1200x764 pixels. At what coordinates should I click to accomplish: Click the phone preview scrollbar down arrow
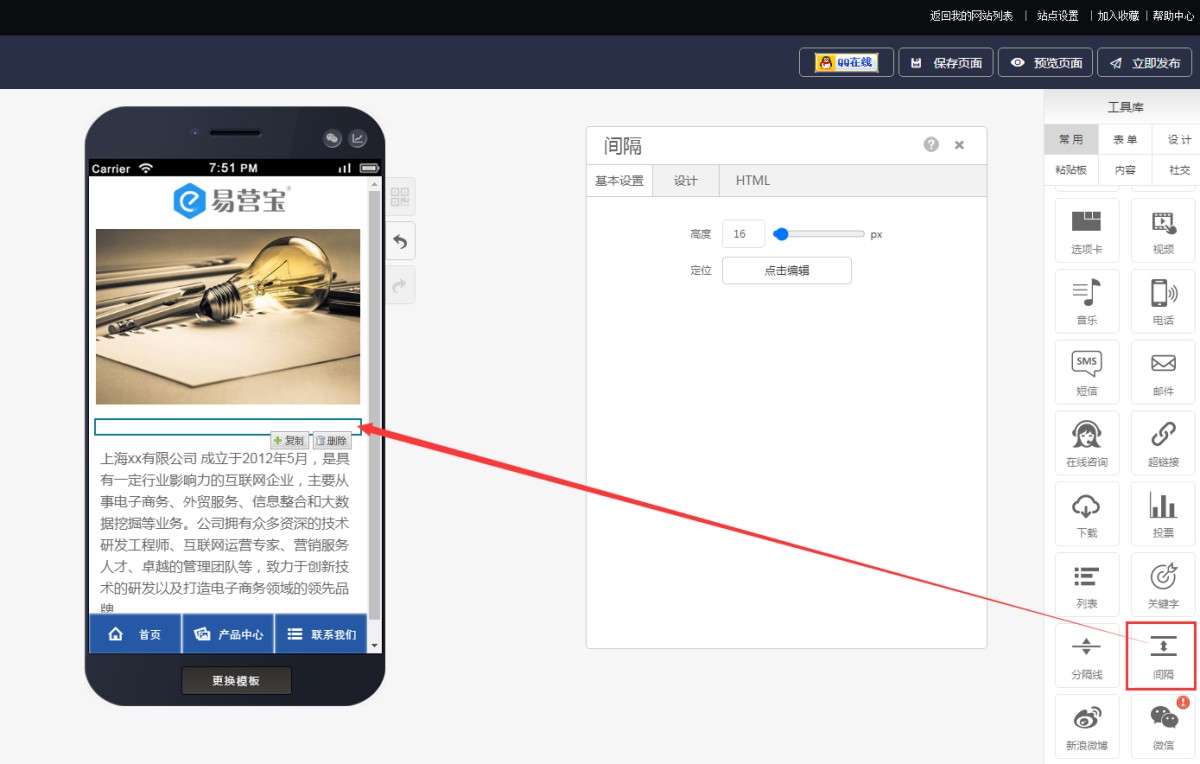[x=375, y=646]
